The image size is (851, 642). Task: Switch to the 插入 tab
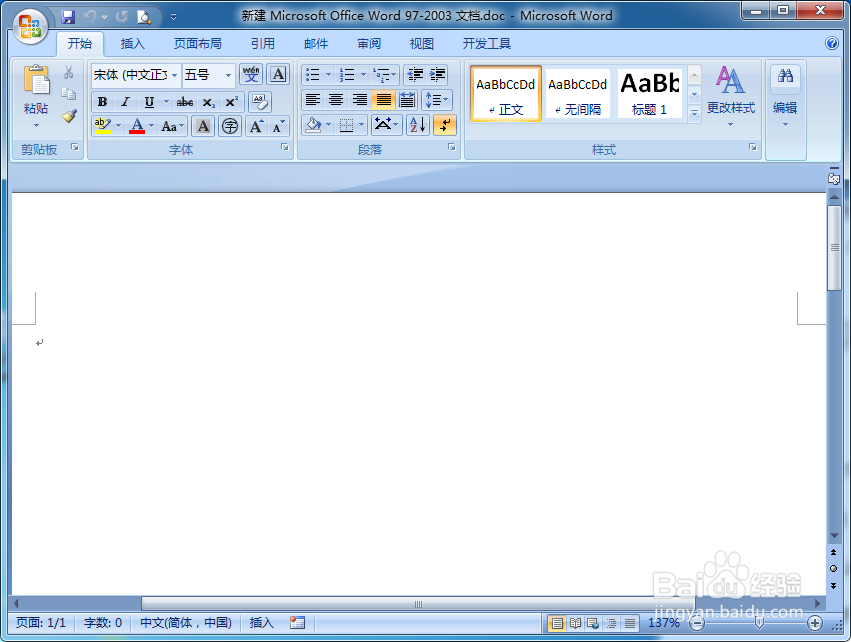pyautogui.click(x=132, y=43)
